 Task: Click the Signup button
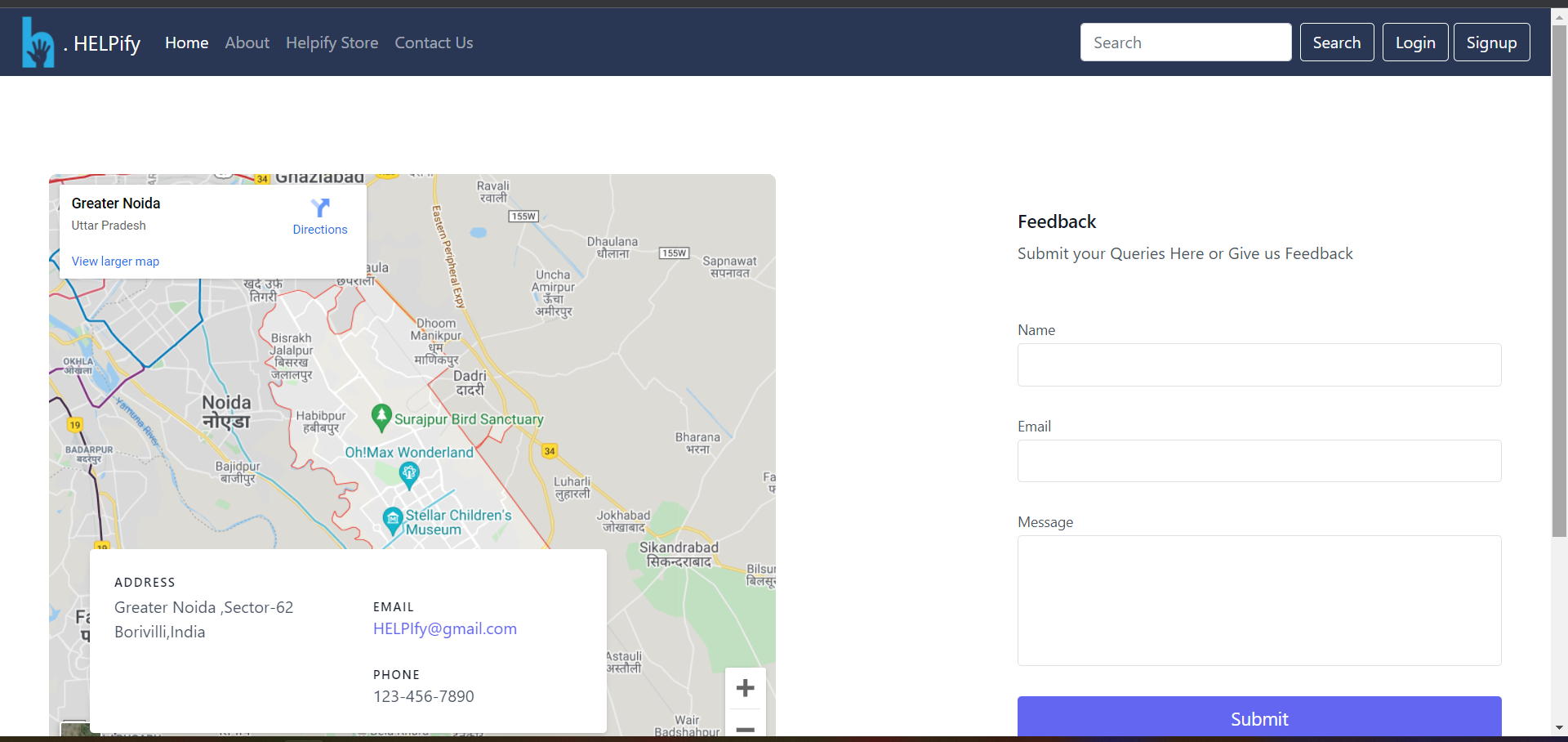[1491, 42]
